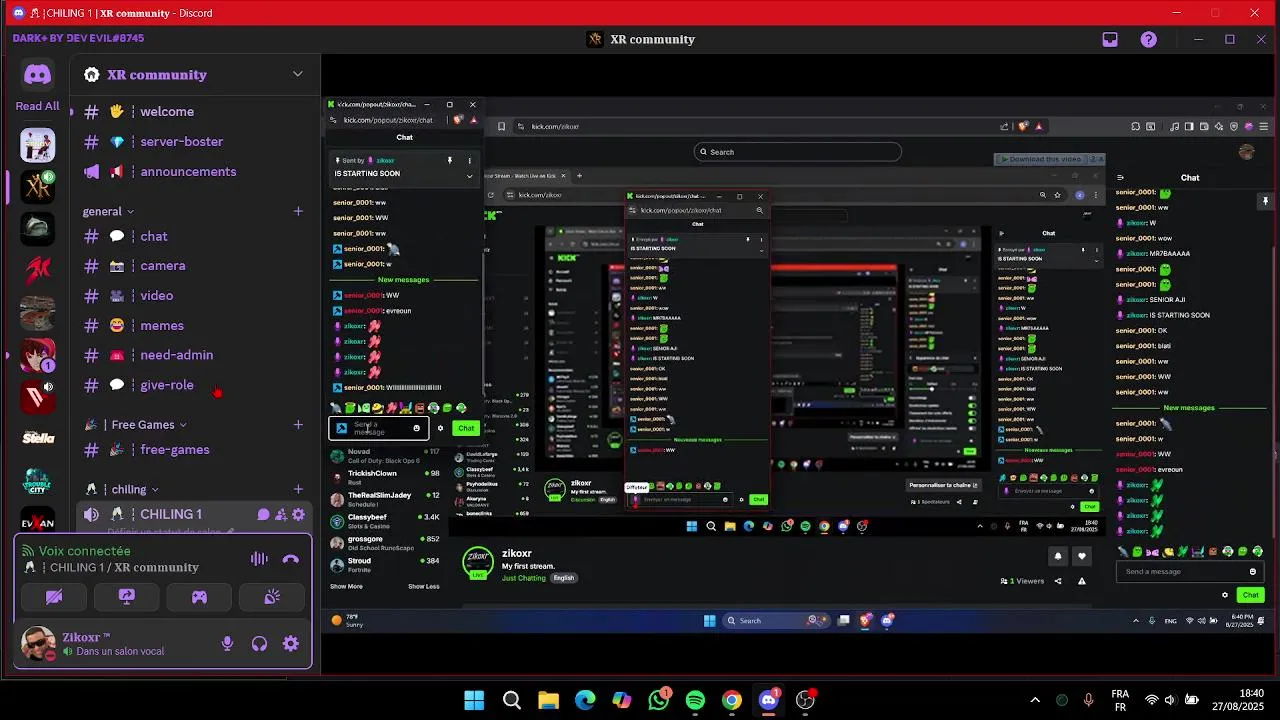Click Send a message field in popout chat
The width and height of the screenshot is (1280, 720).
(x=379, y=428)
